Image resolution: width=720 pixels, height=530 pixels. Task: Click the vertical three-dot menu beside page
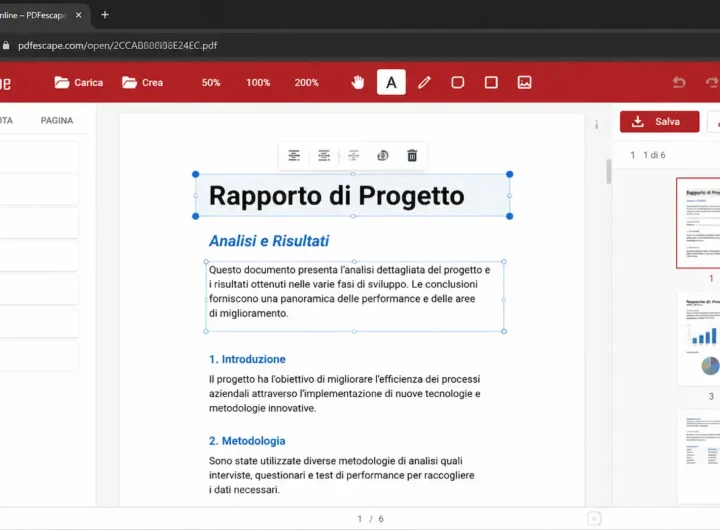(x=596, y=125)
